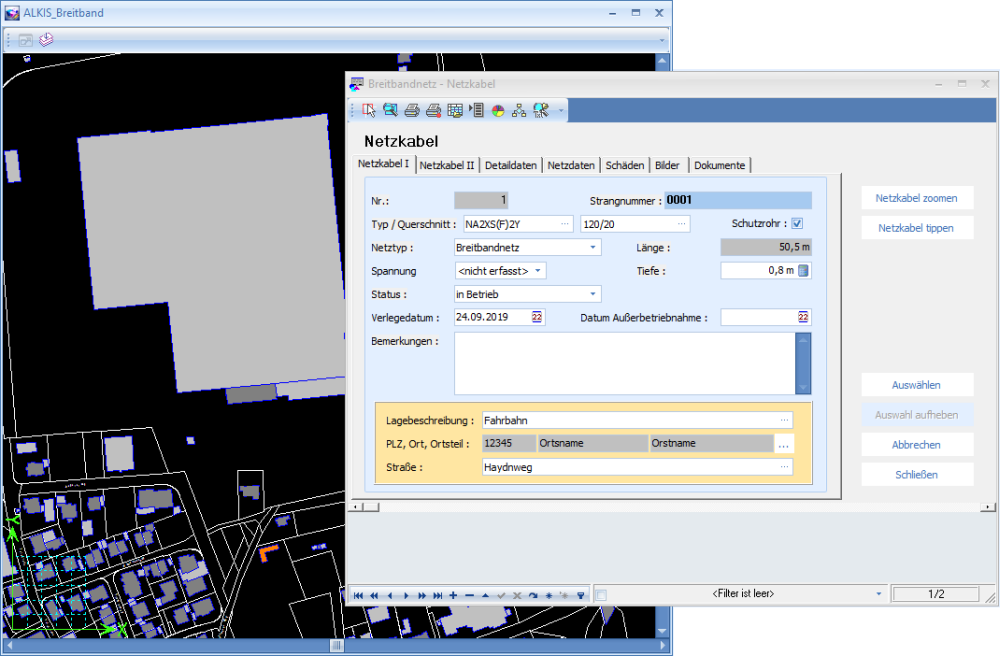Toggle the Schutzrohr checkbox
1000x656 pixels.
click(x=797, y=224)
